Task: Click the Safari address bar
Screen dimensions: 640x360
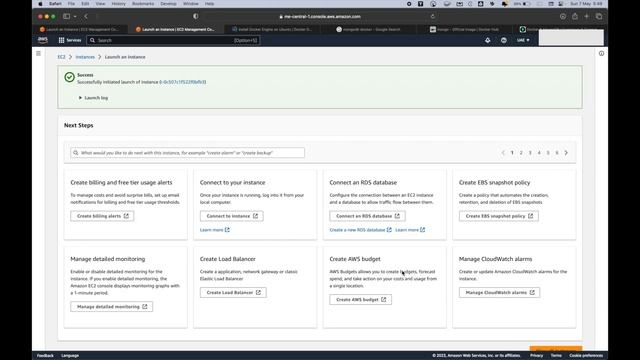Action: tap(320, 16)
